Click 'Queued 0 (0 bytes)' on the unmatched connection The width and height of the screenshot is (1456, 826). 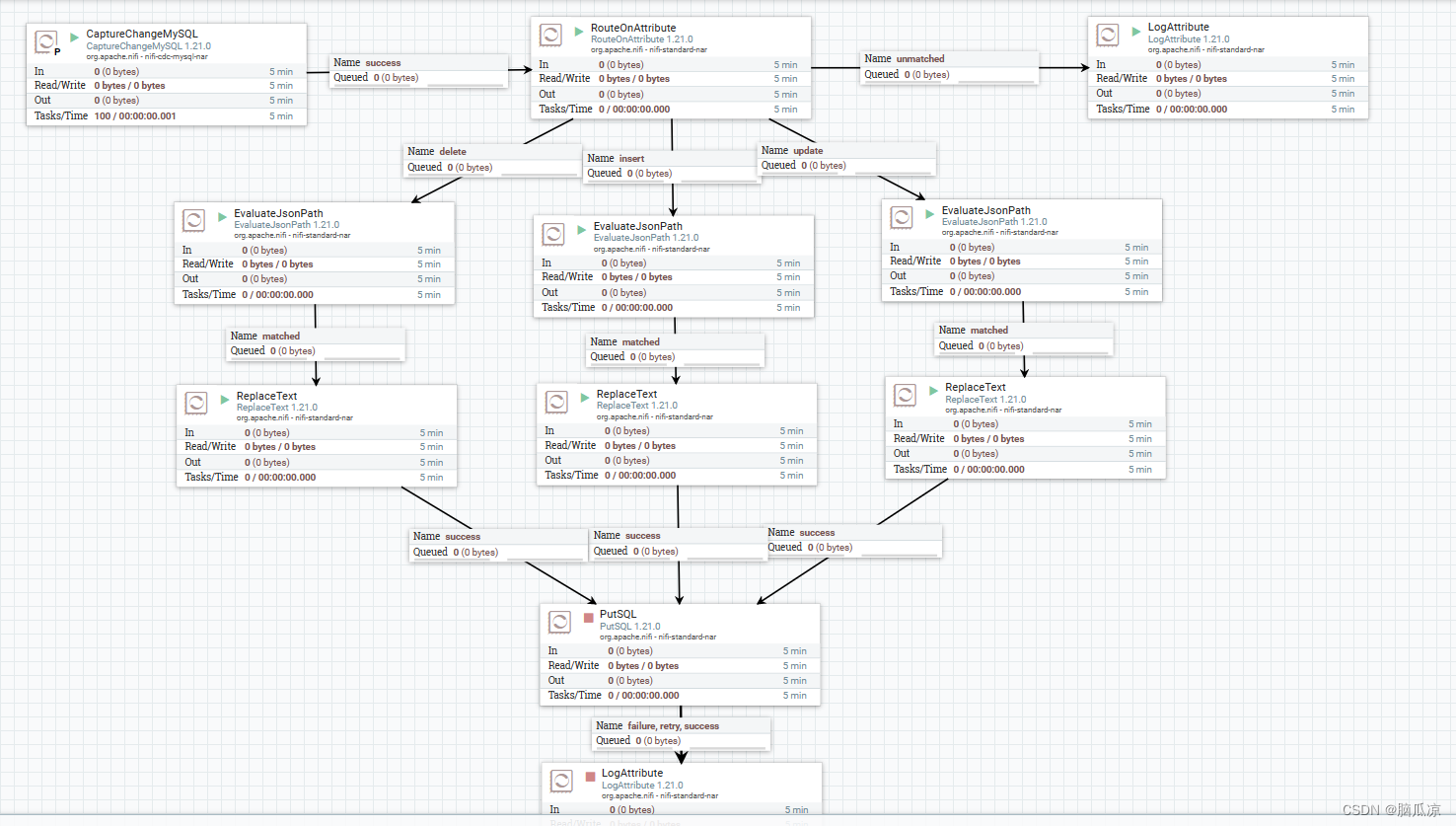click(x=908, y=74)
